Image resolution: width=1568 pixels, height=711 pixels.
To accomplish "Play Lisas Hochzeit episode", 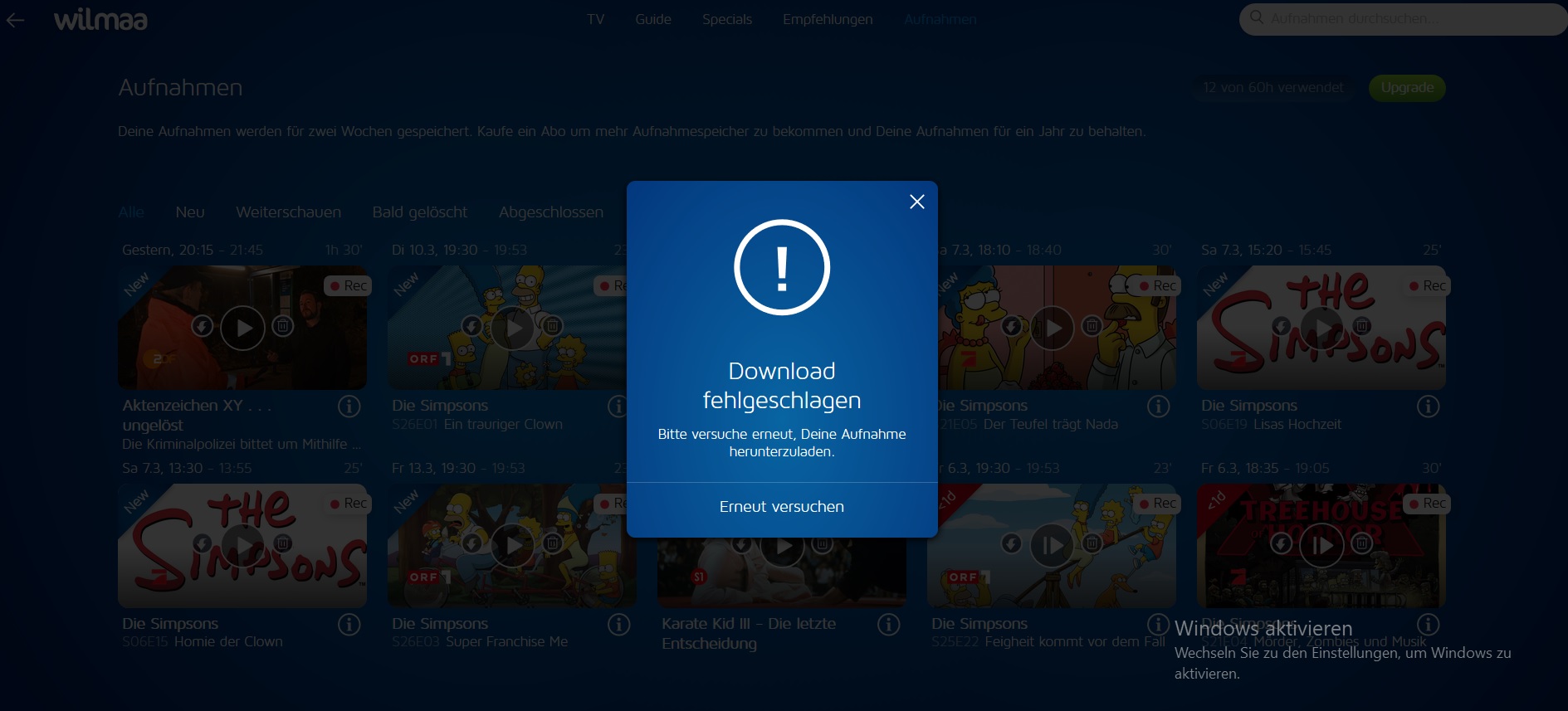I will point(1321,328).
